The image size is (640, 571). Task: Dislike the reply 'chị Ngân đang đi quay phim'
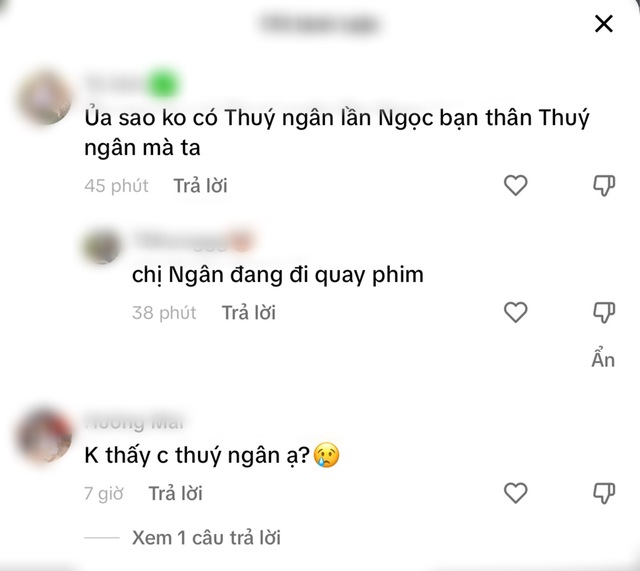(x=604, y=313)
